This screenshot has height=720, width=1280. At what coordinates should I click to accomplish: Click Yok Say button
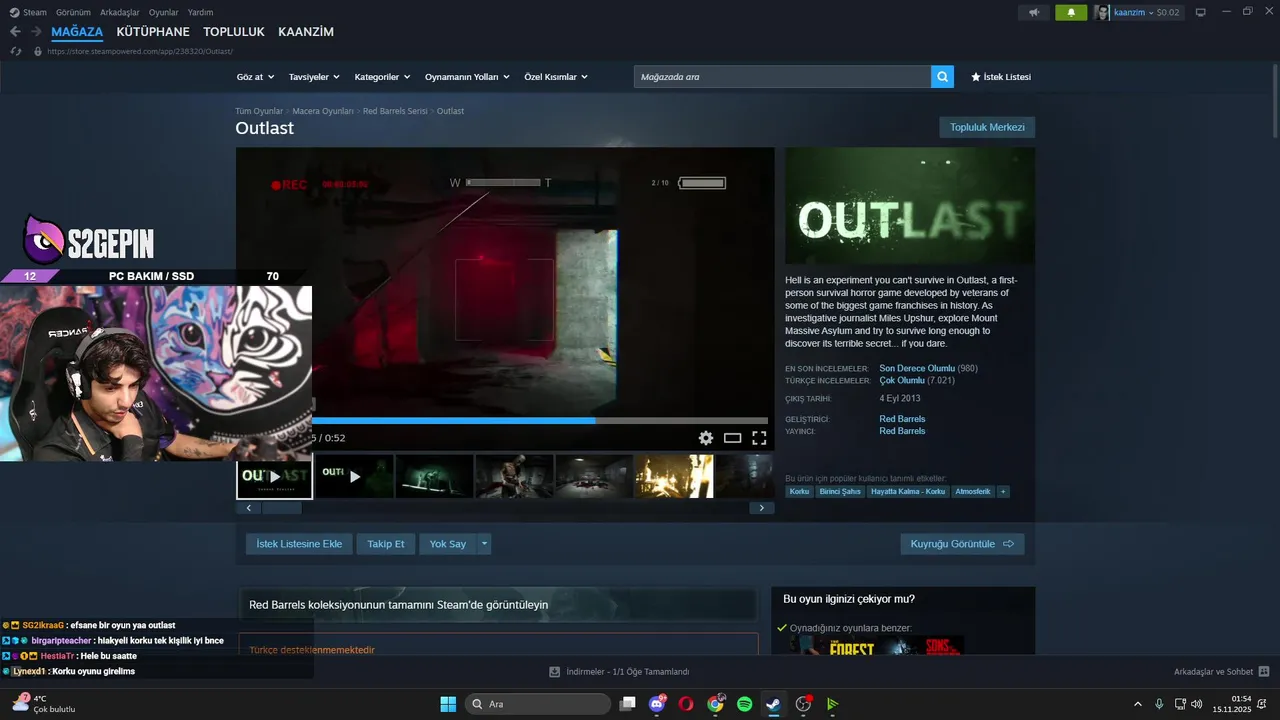pyautogui.click(x=448, y=544)
